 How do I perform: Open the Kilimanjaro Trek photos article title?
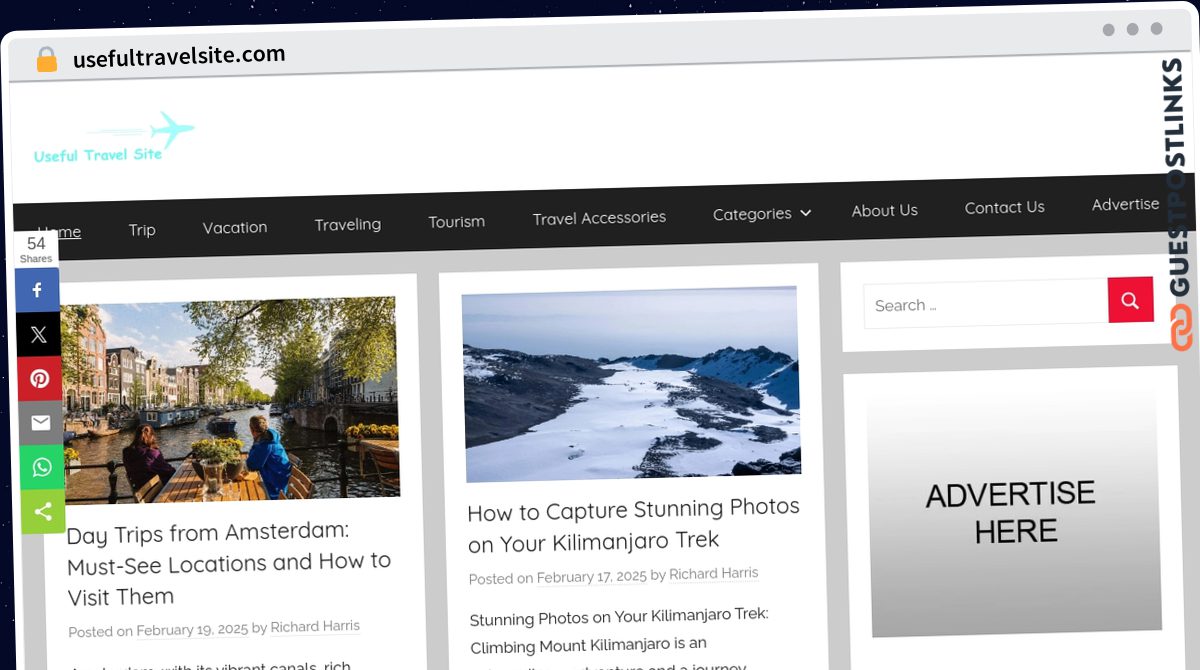pos(633,525)
